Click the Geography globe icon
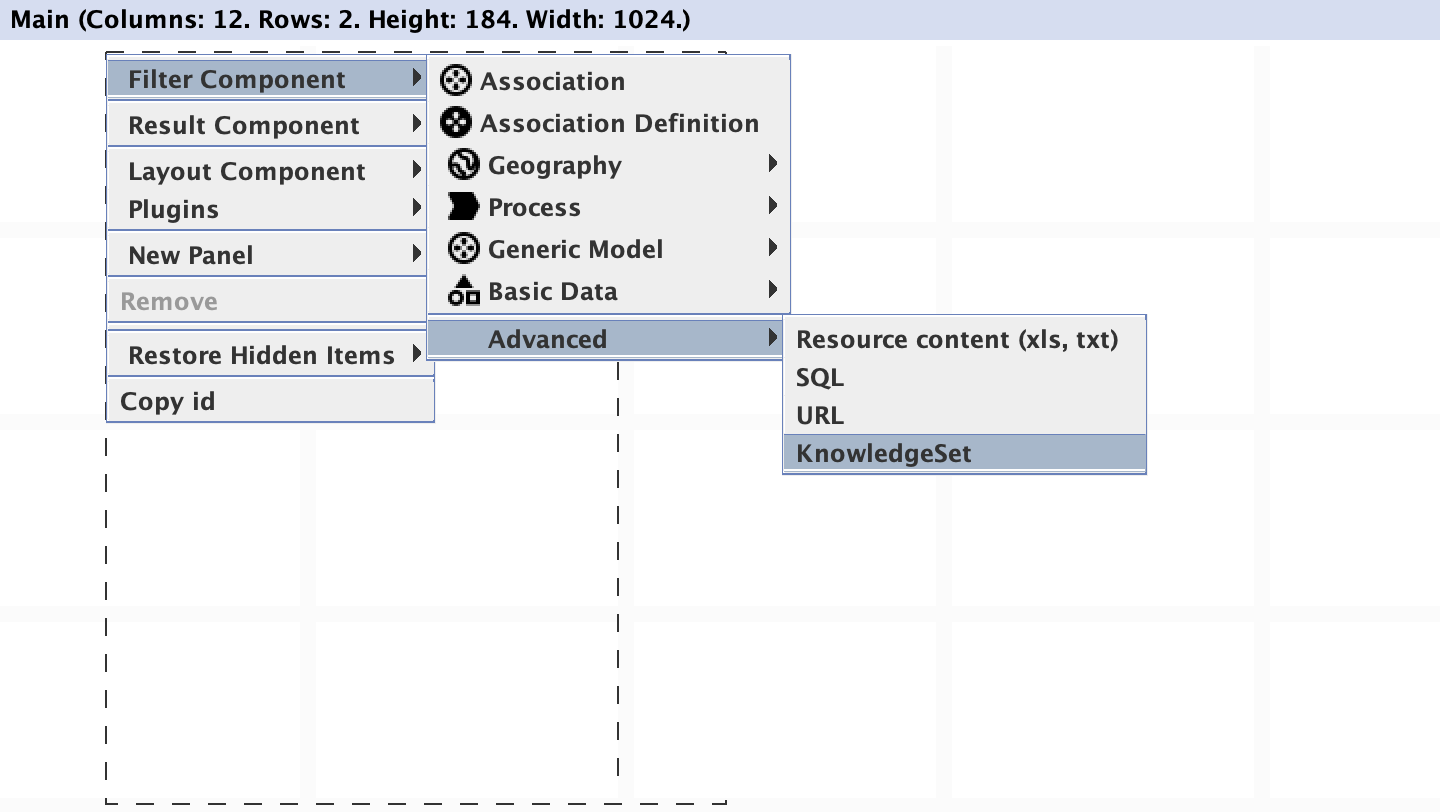 click(x=463, y=165)
